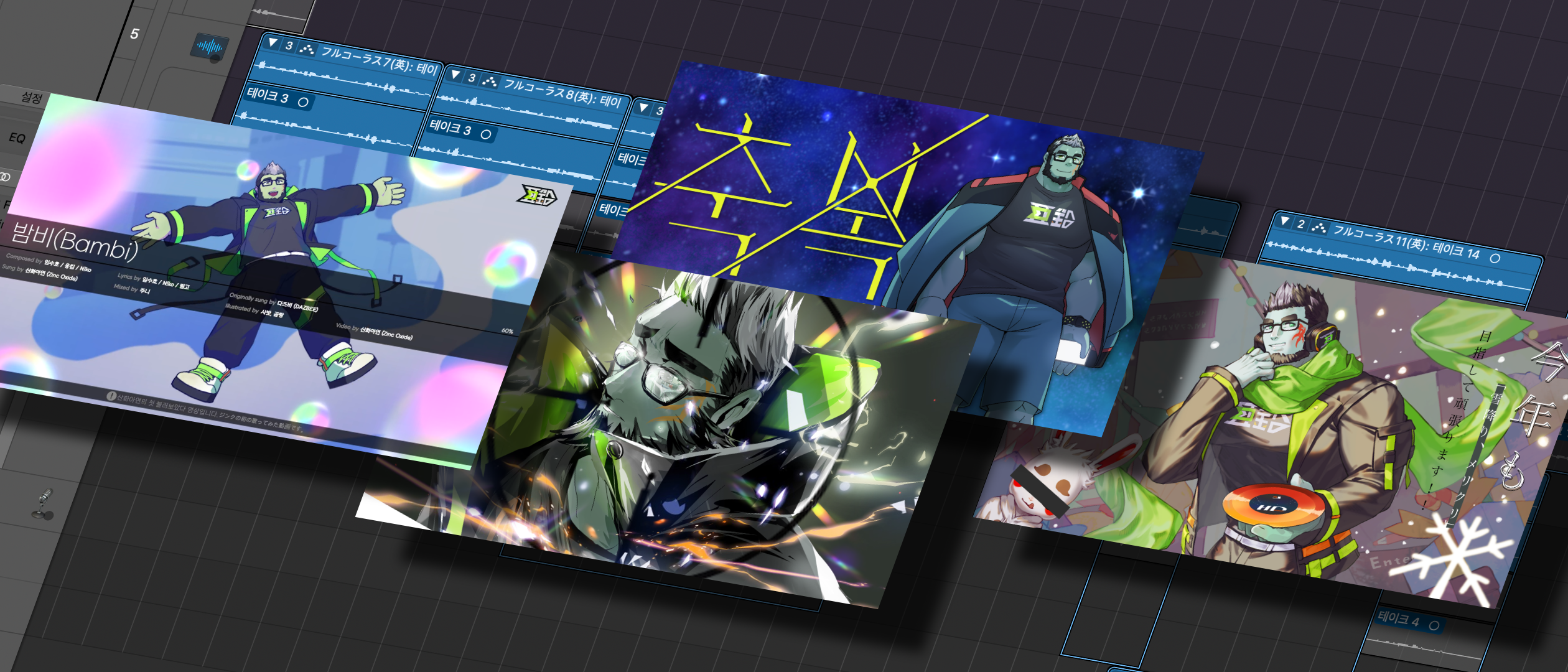Click the stereo link rings icon below EQ

(5, 177)
